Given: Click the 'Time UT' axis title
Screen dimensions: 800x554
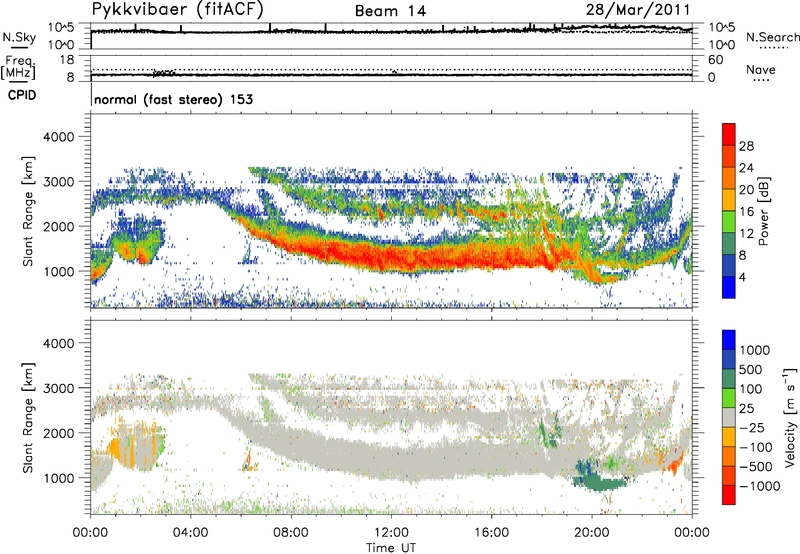Looking at the screenshot, I should point(391,547).
